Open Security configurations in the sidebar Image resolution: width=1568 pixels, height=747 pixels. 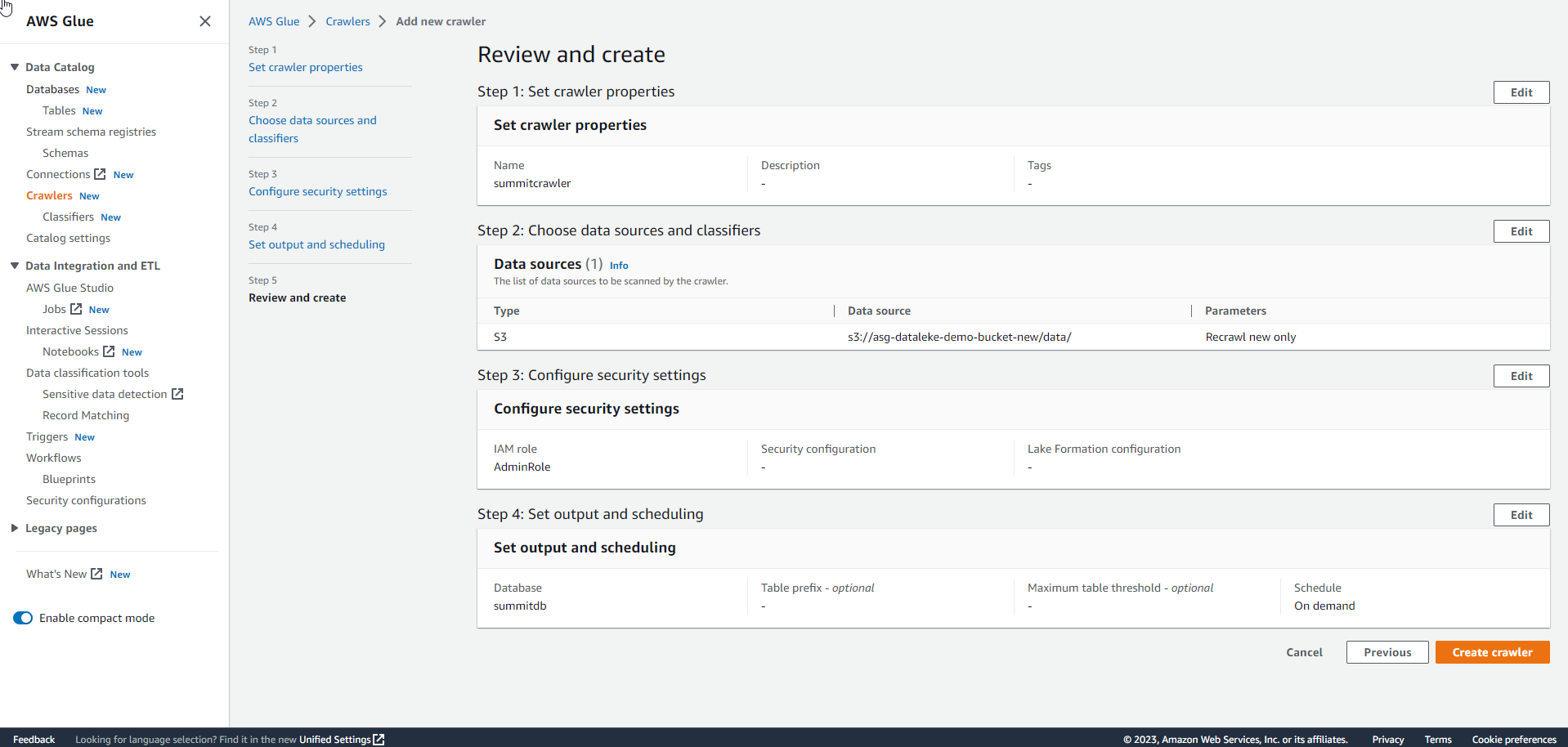86,500
